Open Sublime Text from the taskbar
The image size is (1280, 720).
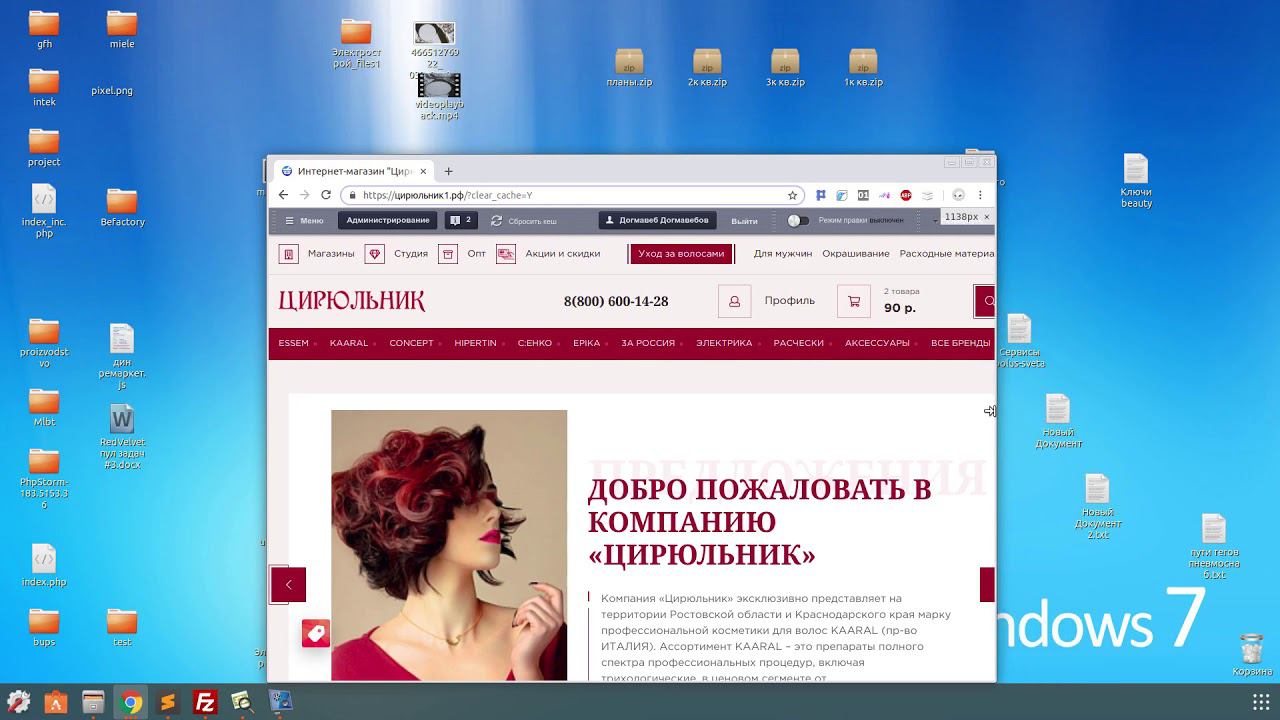(168, 702)
